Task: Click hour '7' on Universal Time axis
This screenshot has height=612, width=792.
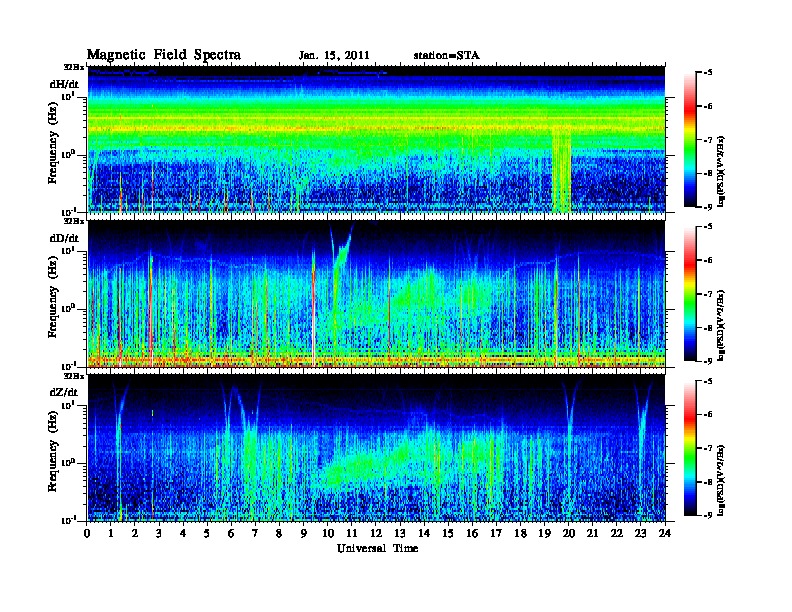Action: pyautogui.click(x=256, y=533)
